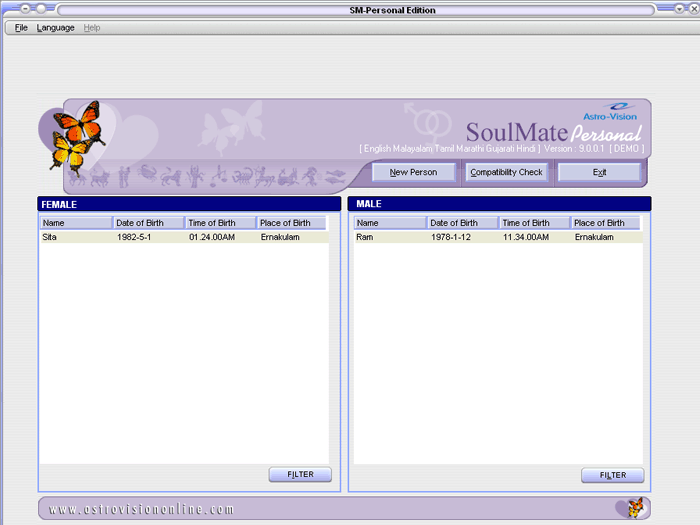Screen dimensions: 700x525
Task: Sort female list by Name column header
Action: click(75, 223)
